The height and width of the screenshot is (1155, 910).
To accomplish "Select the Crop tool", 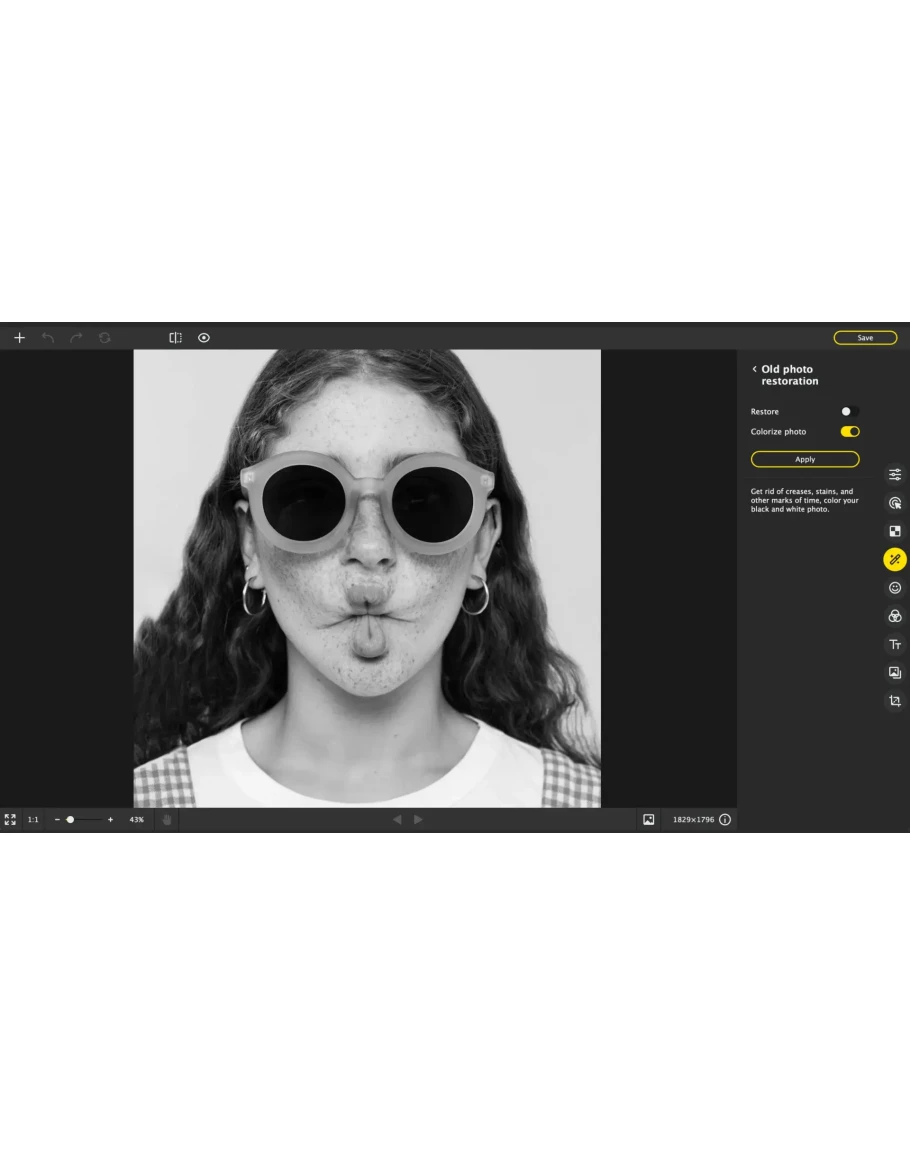I will tap(895, 701).
